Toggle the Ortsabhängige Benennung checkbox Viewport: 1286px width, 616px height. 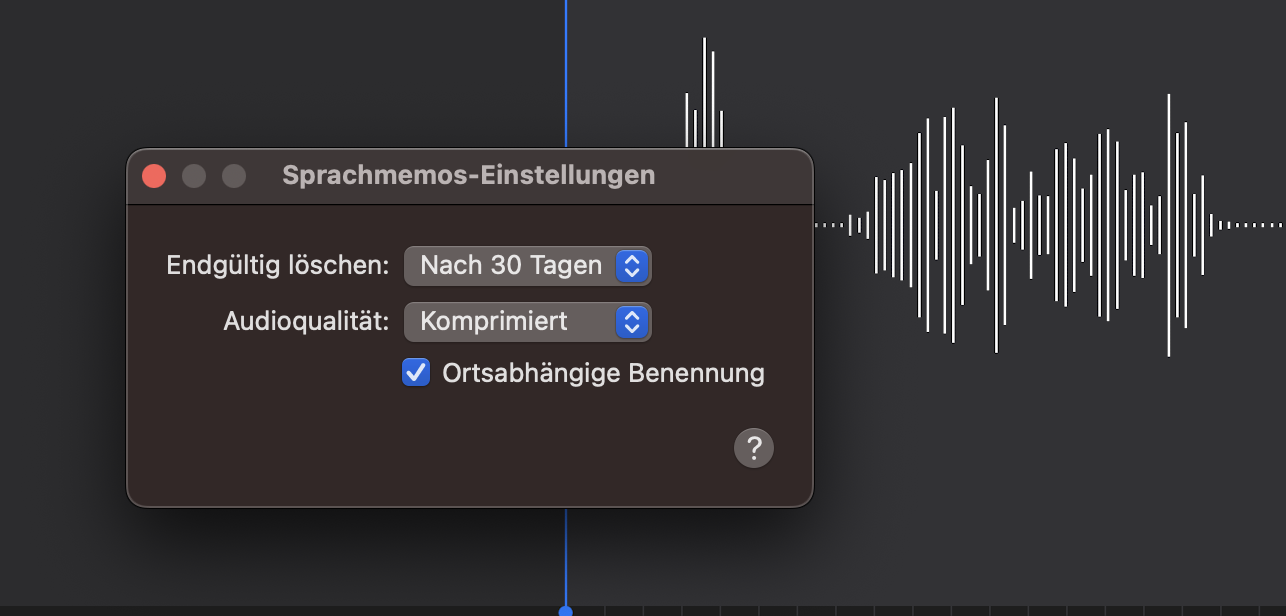(415, 373)
